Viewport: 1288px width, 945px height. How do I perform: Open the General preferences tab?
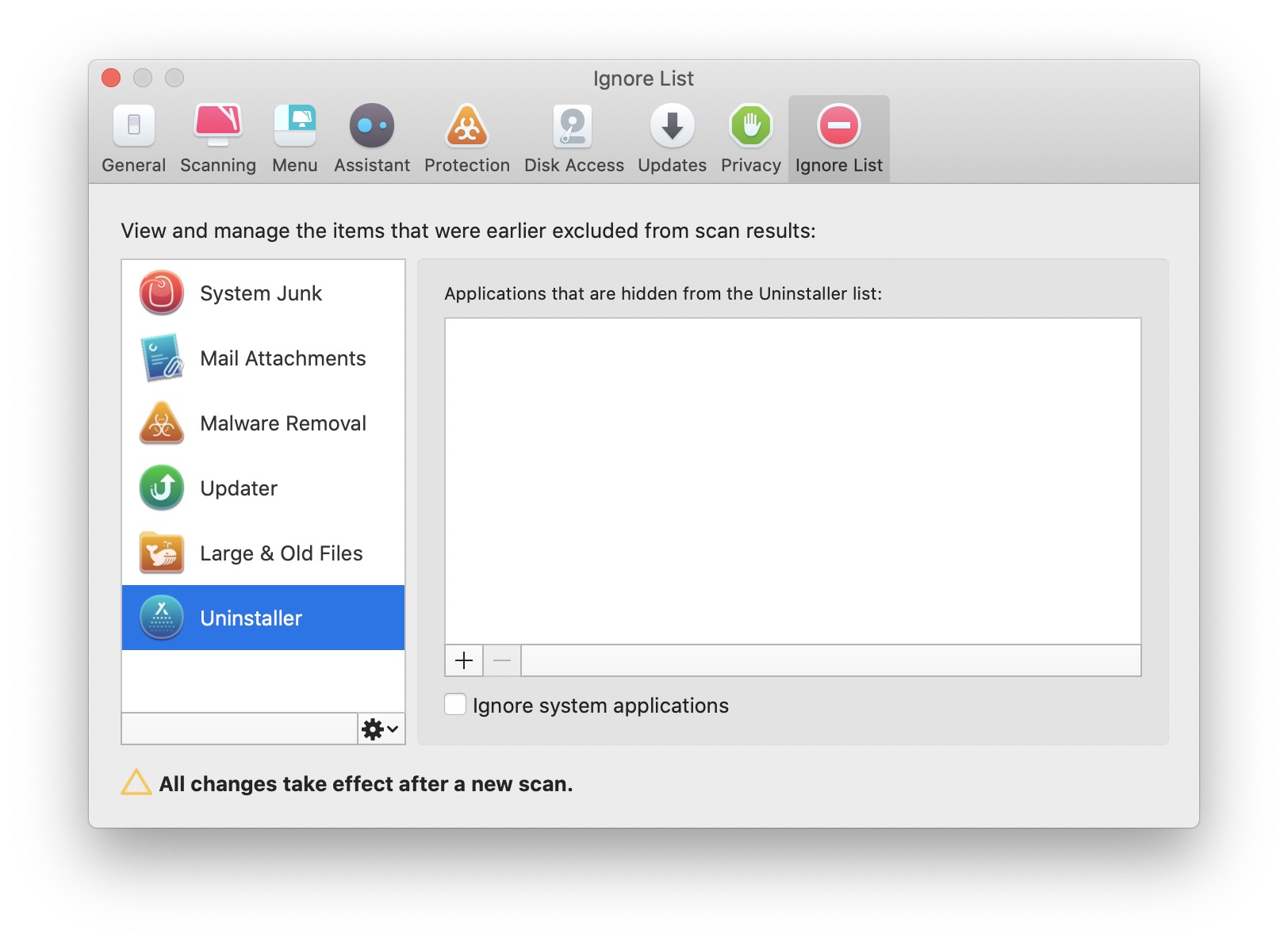click(133, 139)
